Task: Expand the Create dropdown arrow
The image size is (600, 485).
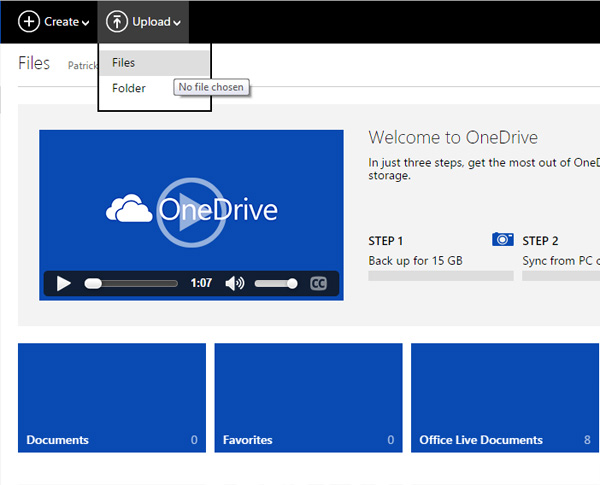Action: [x=85, y=23]
